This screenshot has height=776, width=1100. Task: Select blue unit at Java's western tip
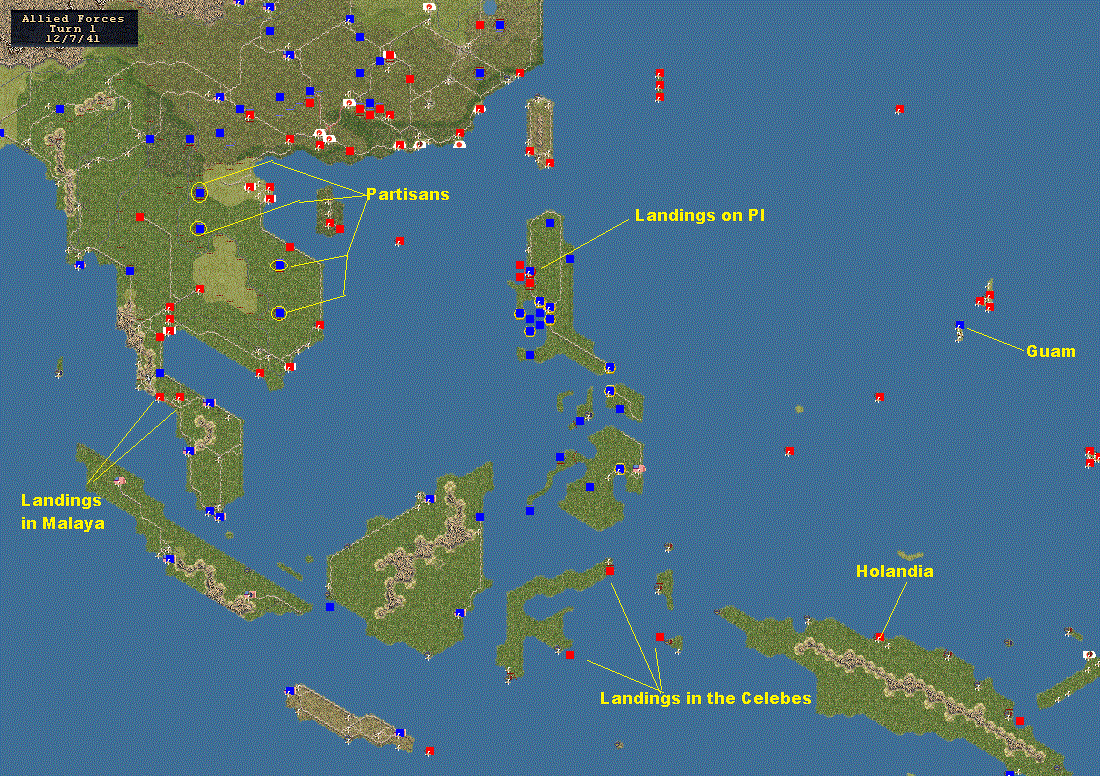pyautogui.click(x=289, y=691)
